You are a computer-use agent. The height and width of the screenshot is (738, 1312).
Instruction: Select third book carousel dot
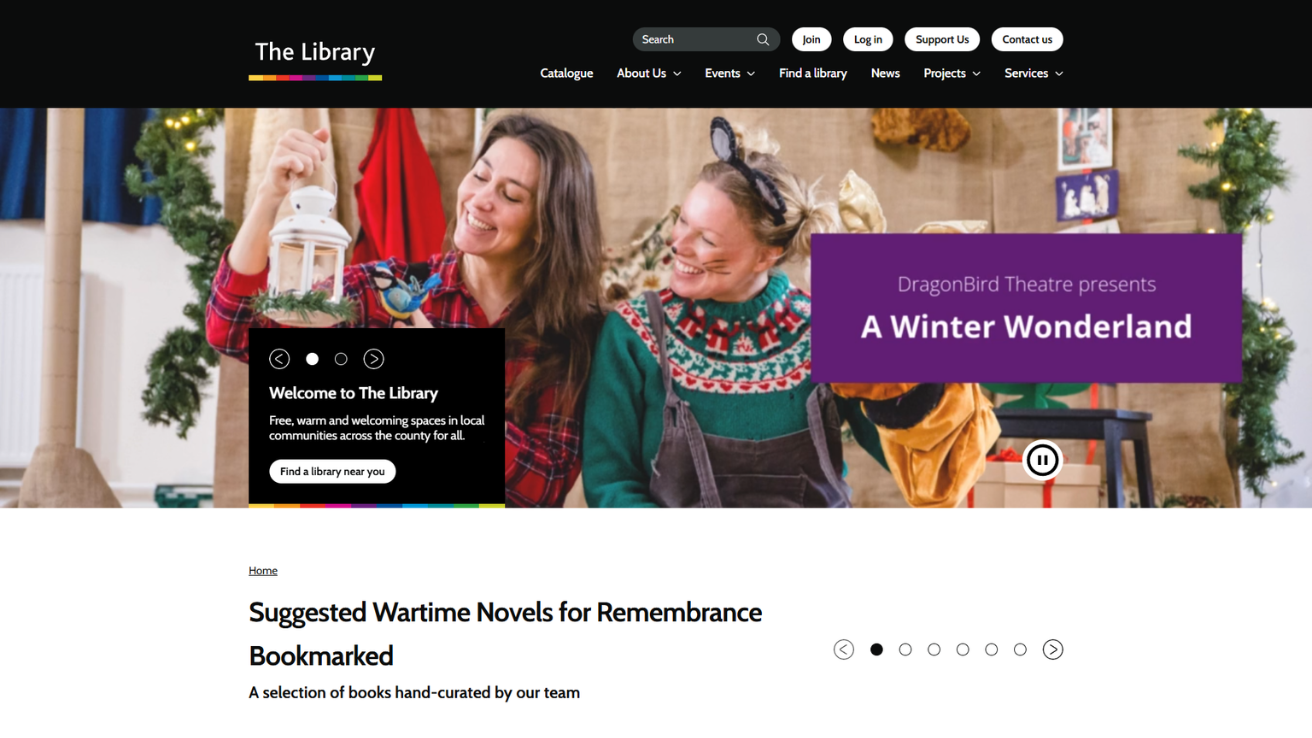(x=934, y=650)
